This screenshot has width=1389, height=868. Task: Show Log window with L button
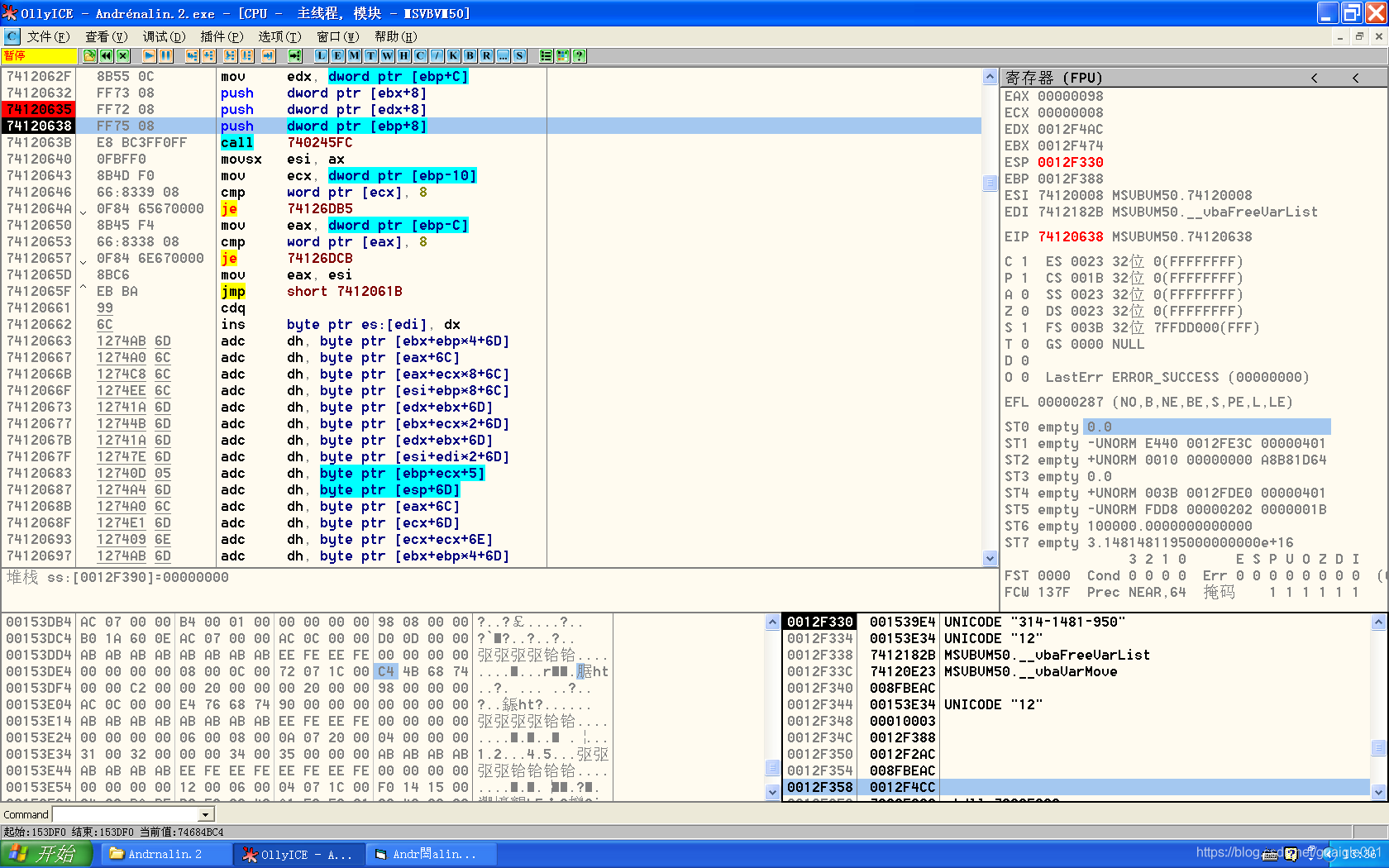pyautogui.click(x=321, y=55)
